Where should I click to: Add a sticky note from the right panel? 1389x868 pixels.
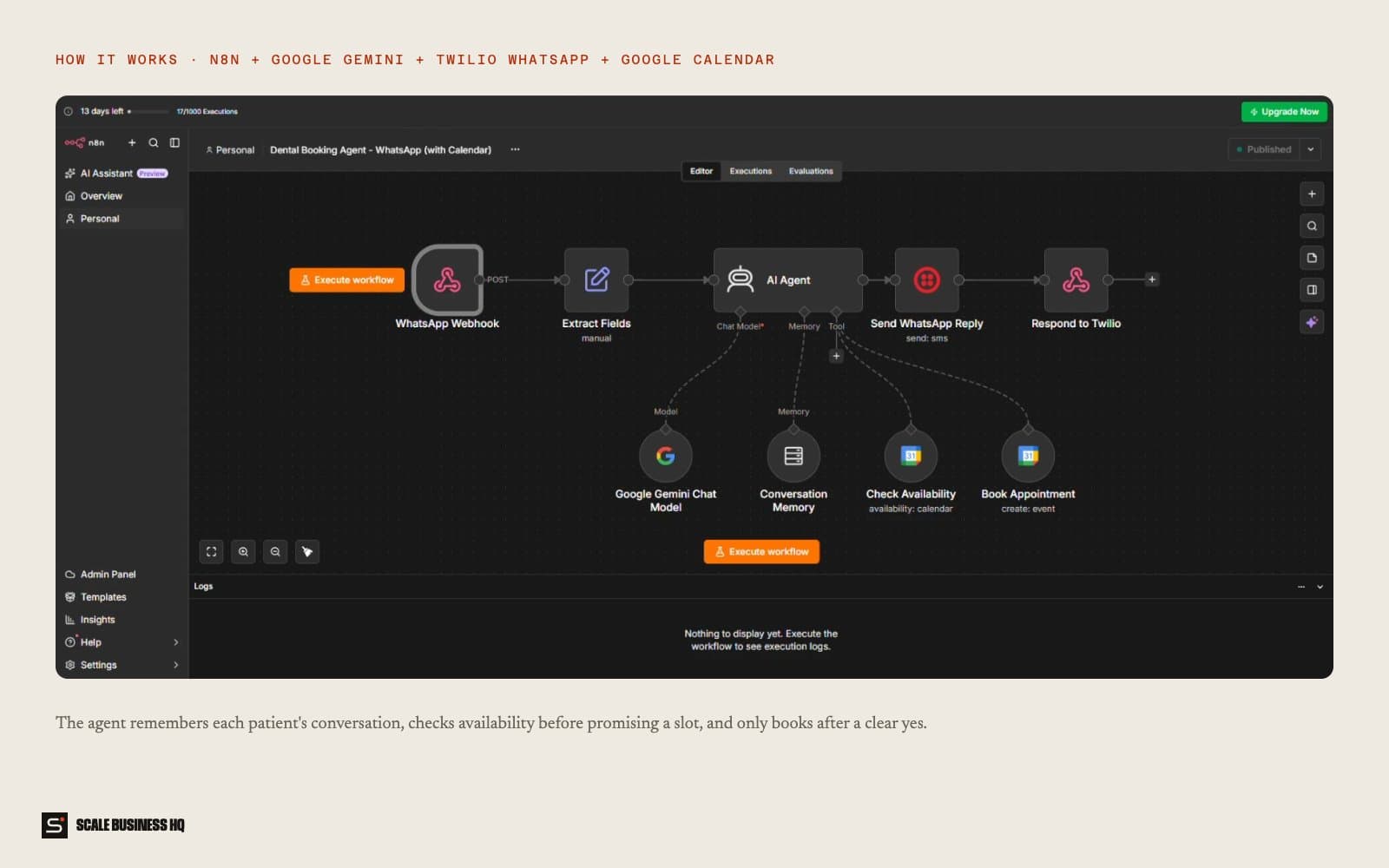tap(1312, 258)
